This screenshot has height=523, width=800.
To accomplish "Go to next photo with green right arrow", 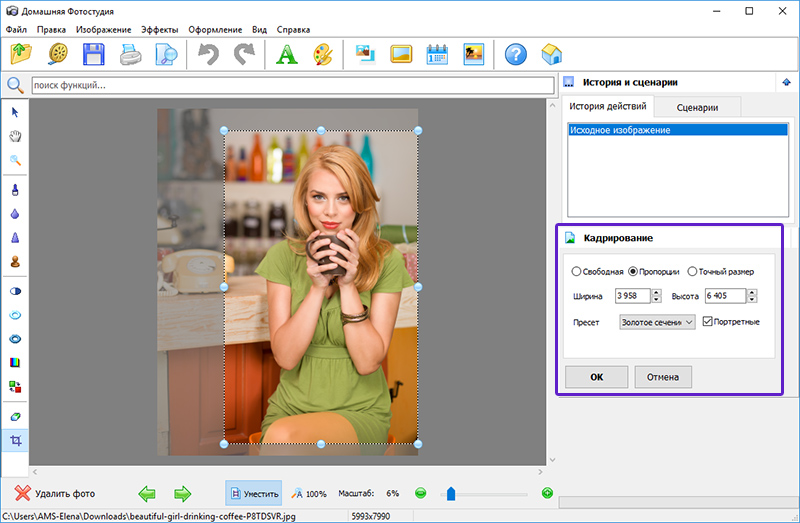I will (182, 493).
